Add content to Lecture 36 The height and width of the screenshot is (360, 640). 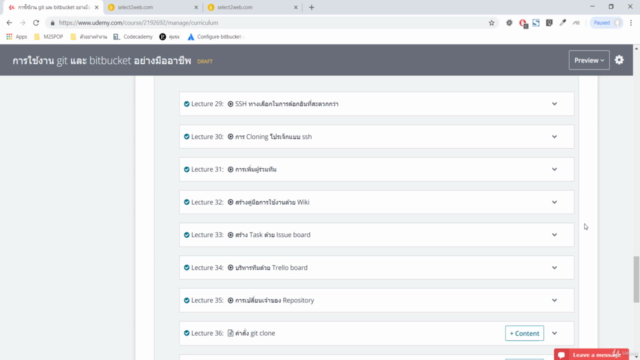[x=524, y=333]
